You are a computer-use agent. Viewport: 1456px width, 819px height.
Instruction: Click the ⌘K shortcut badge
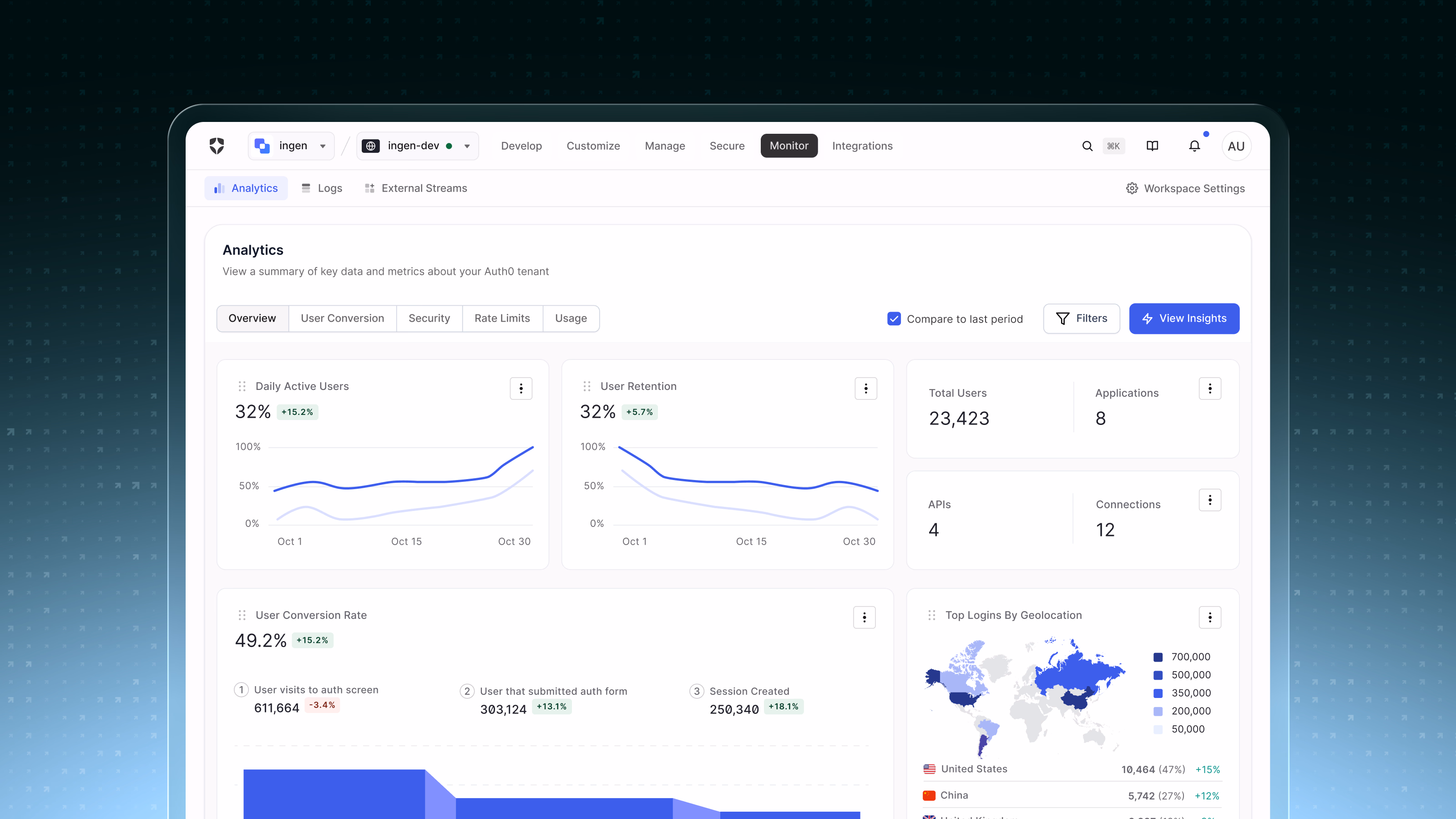point(1113,146)
